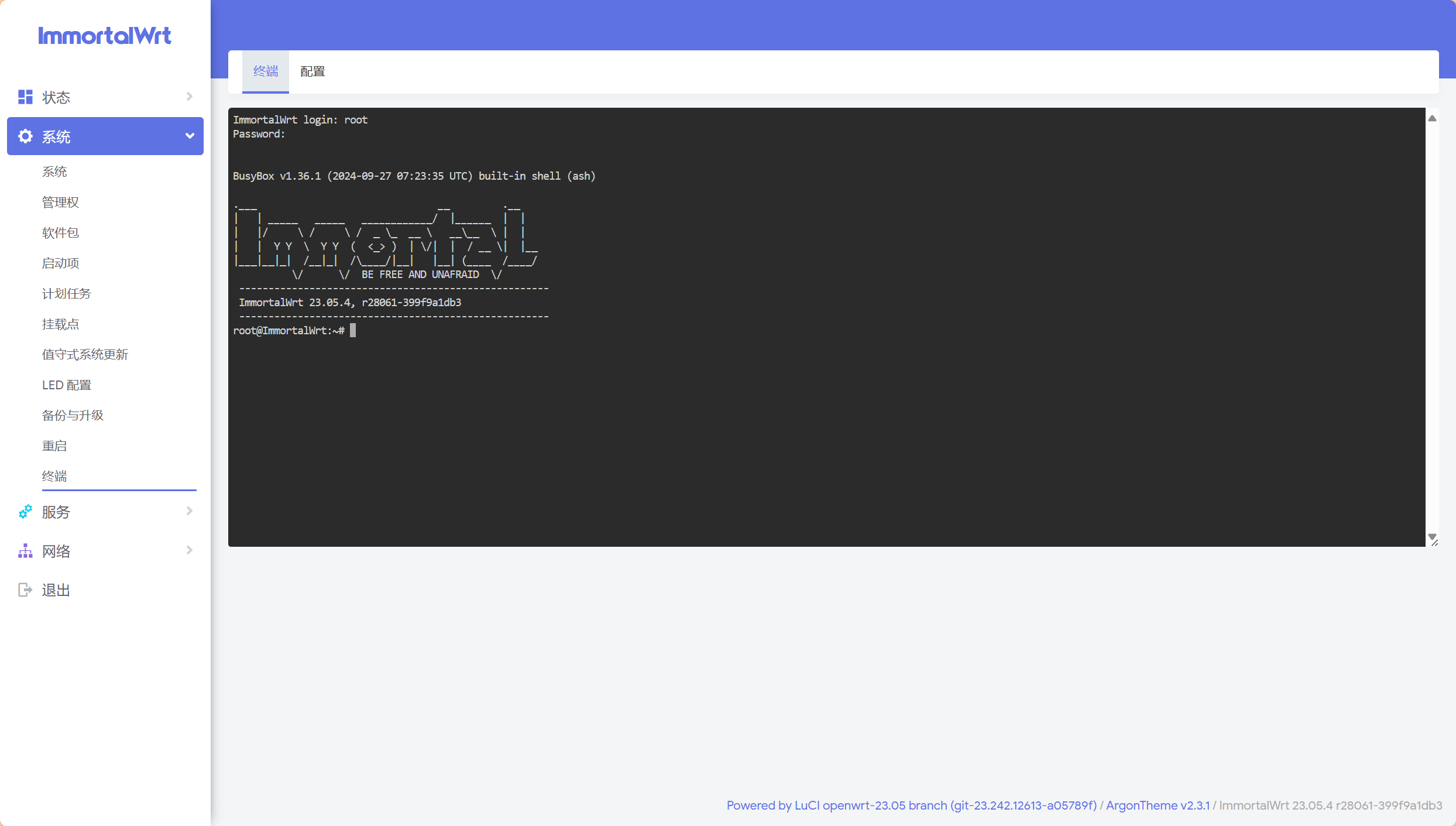Select the 终端 tab
The height and width of the screenshot is (826, 1456).
266,71
